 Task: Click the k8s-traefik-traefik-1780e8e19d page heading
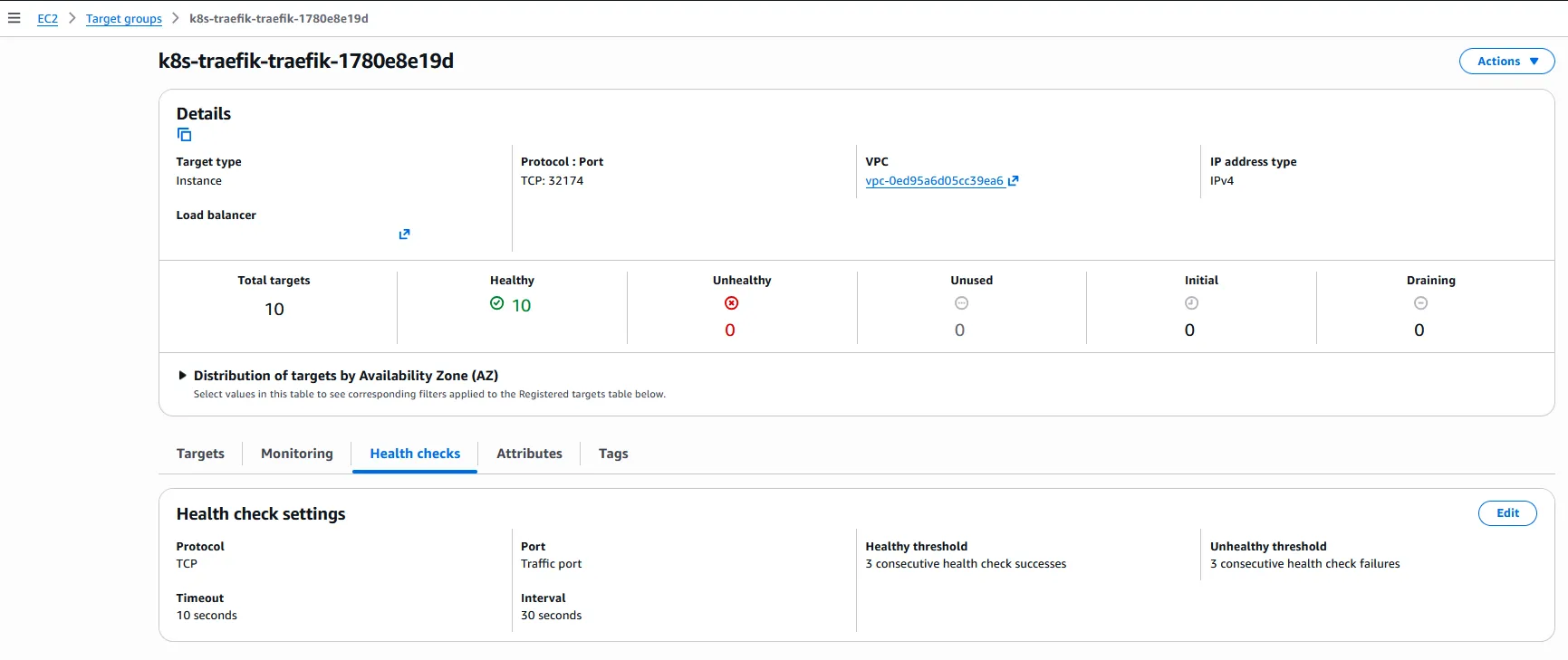pos(306,61)
